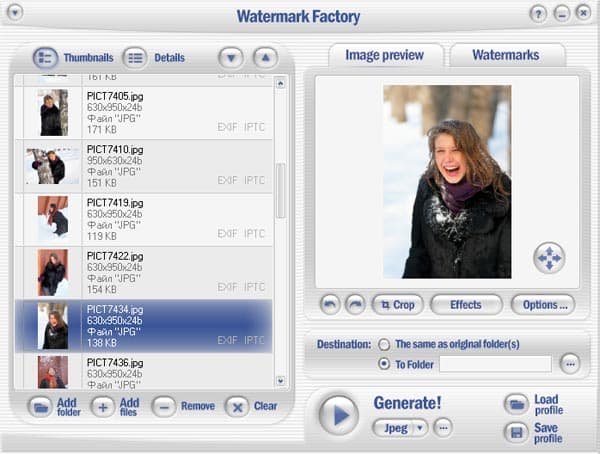The width and height of the screenshot is (600, 454).
Task: Click the Save profile label
Action: [x=548, y=433]
